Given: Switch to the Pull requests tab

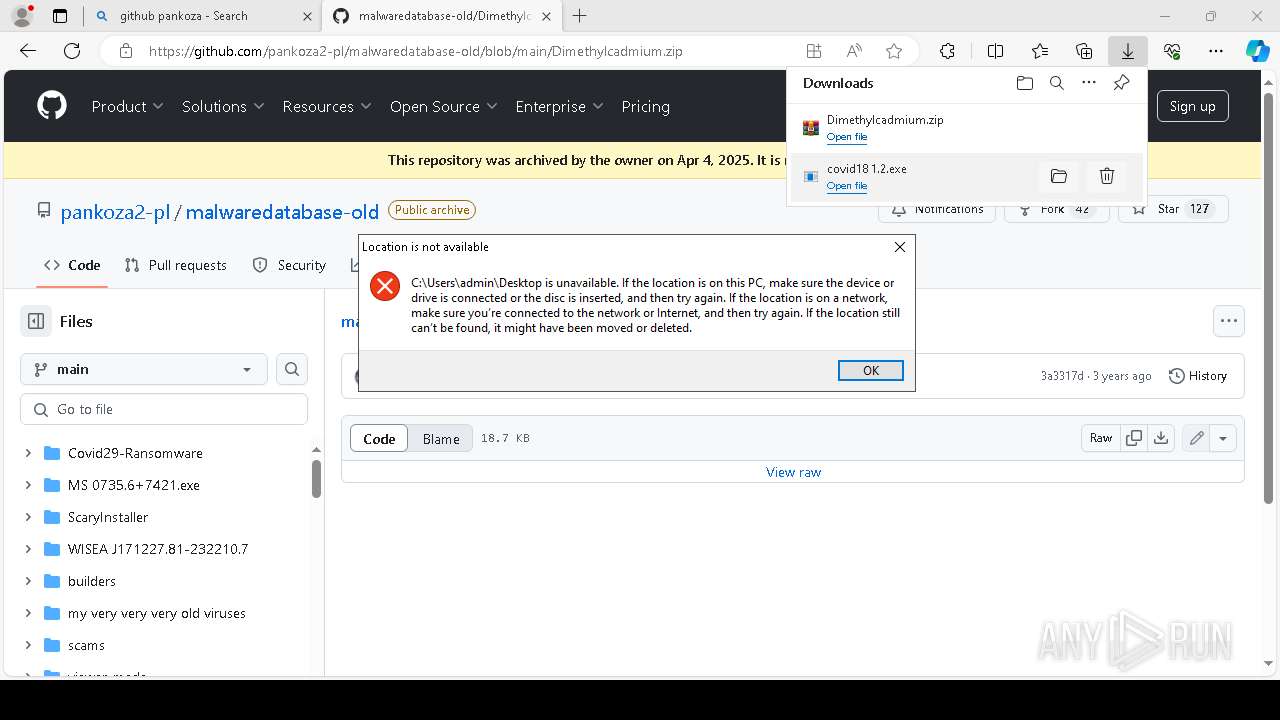Looking at the screenshot, I should [176, 265].
